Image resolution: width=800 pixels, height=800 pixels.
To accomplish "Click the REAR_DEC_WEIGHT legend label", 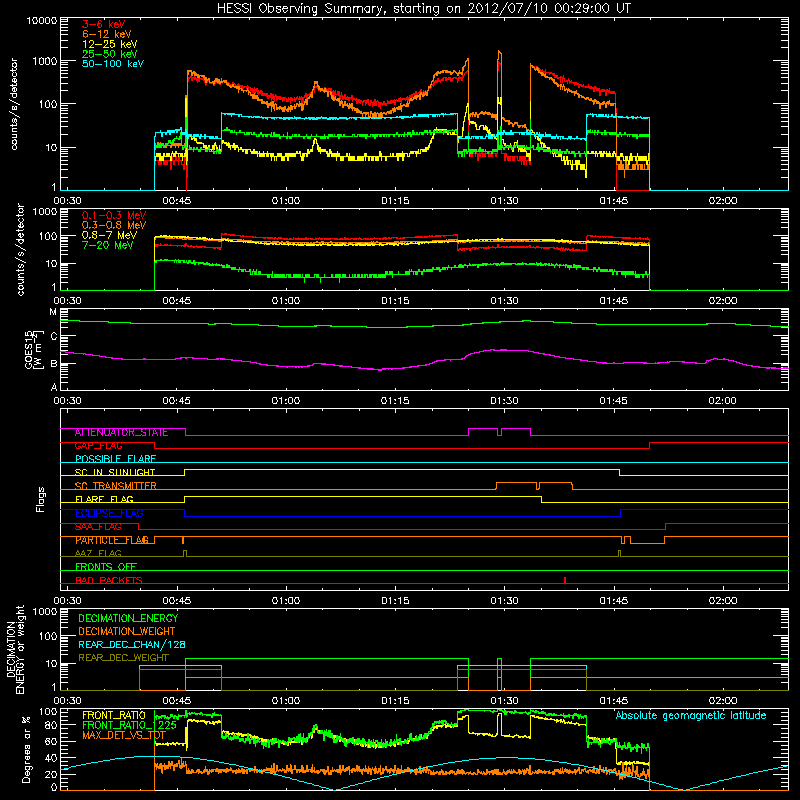I will click(x=123, y=658).
